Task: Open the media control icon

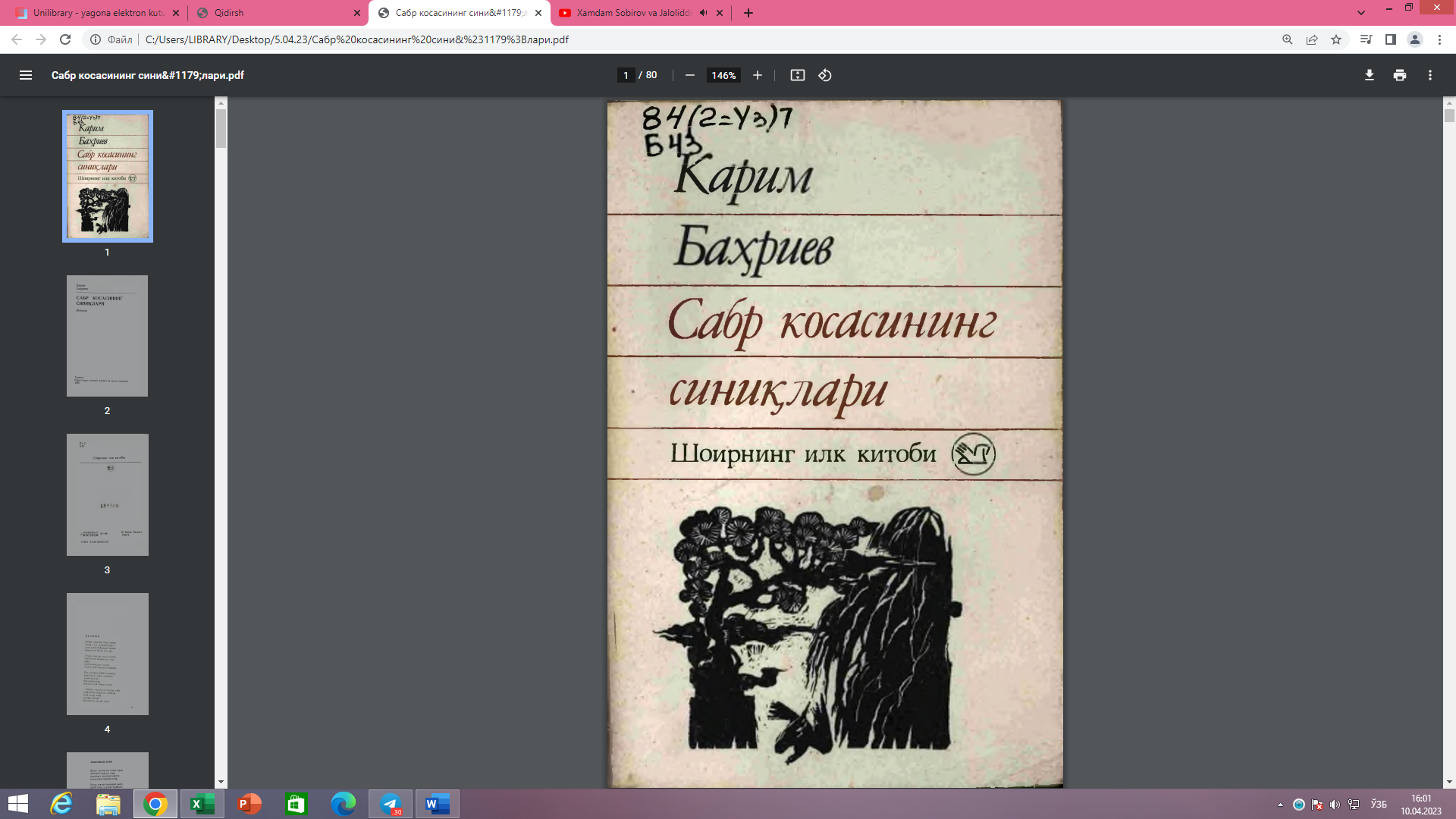Action: pyautogui.click(x=1366, y=39)
